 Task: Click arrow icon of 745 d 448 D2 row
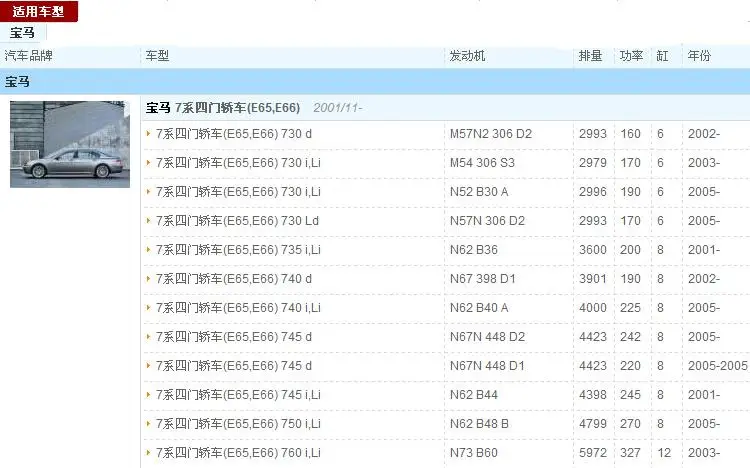[149, 336]
